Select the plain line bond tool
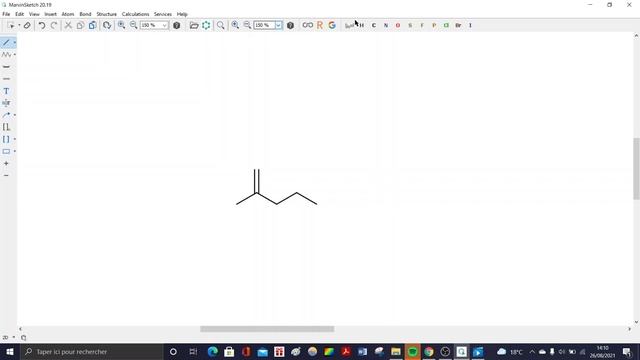Image resolution: width=640 pixels, height=360 pixels. click(6, 79)
